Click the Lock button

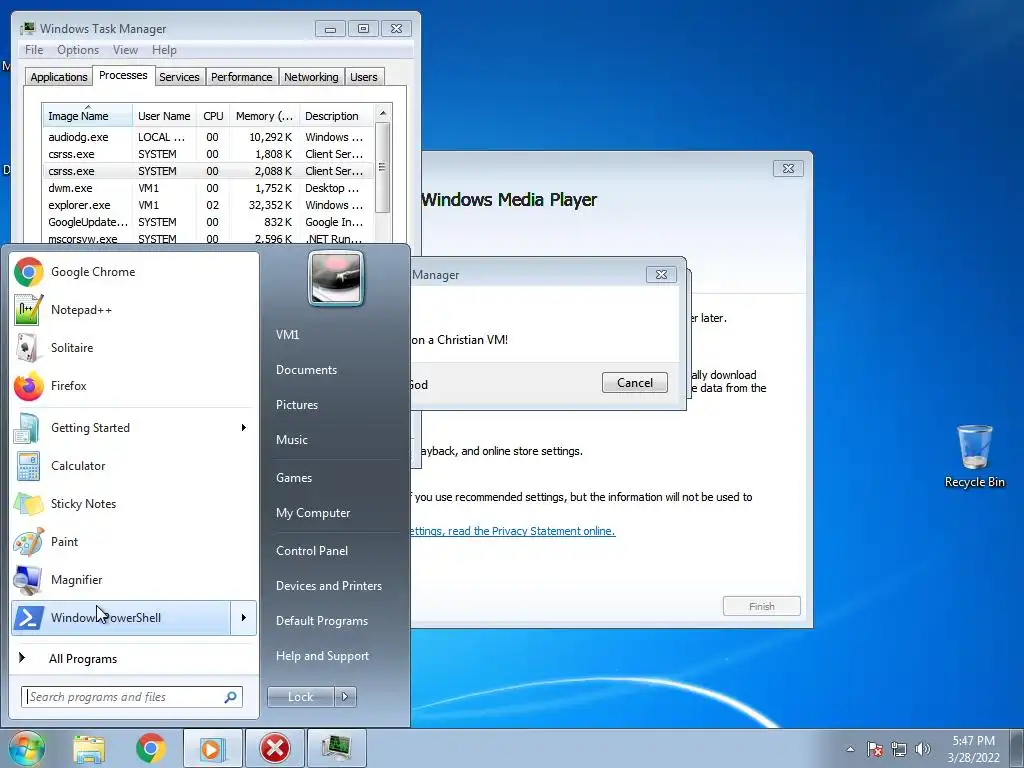coord(300,697)
